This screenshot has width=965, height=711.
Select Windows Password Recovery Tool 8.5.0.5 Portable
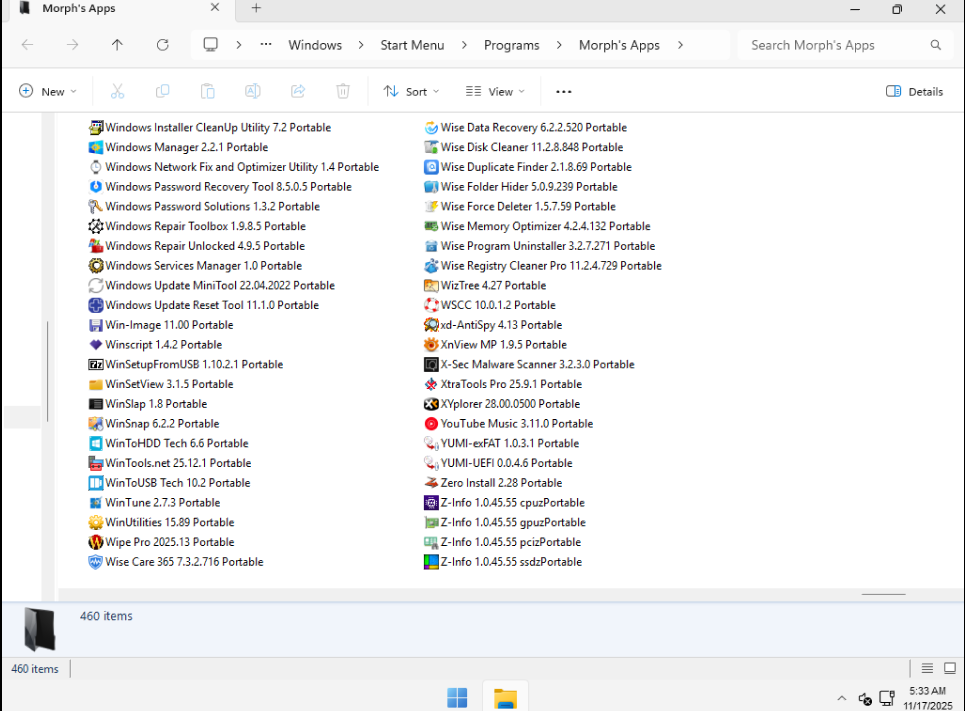pyautogui.click(x=220, y=187)
